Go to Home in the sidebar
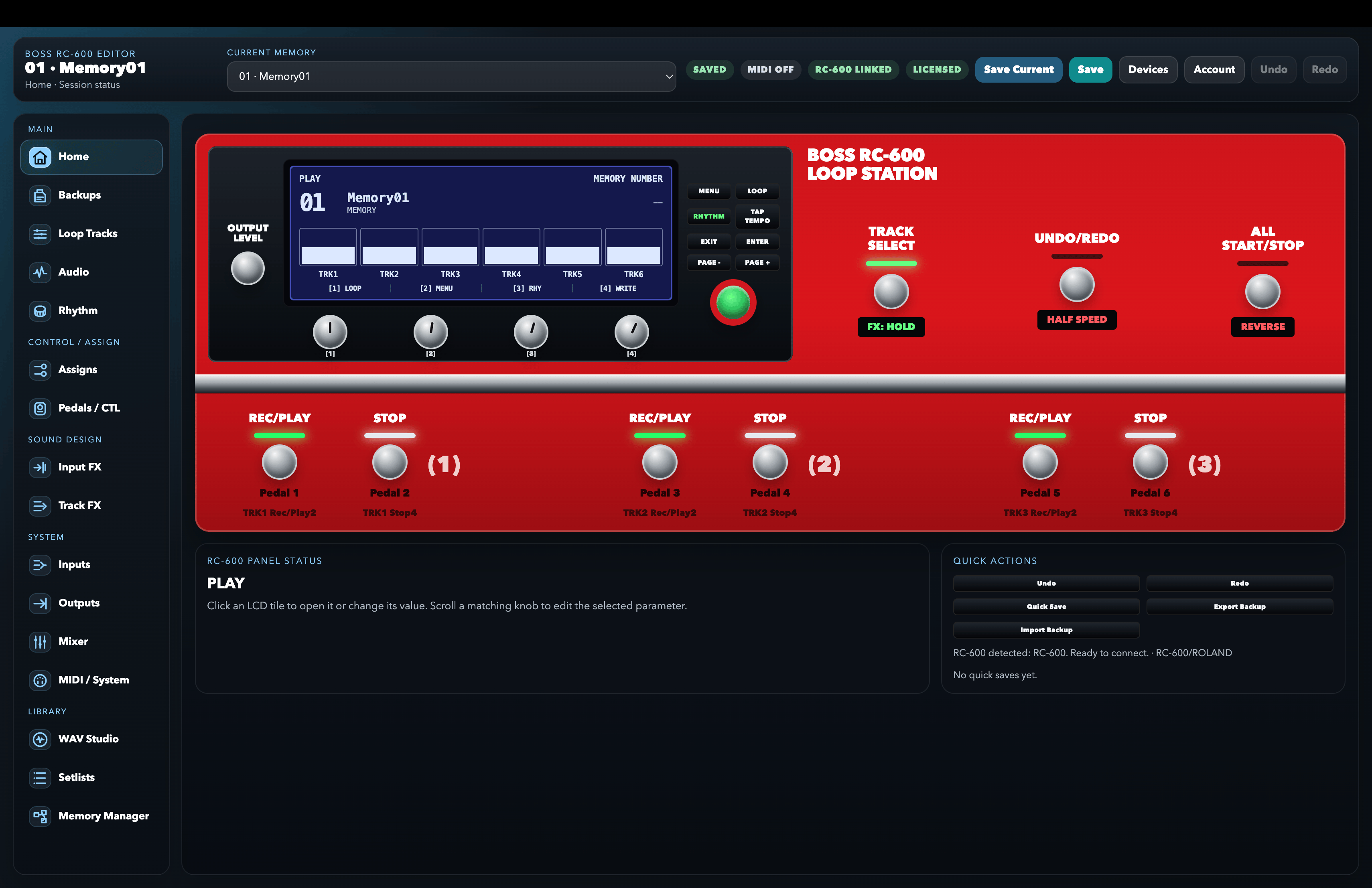Image resolution: width=1372 pixels, height=888 pixels. [91, 157]
